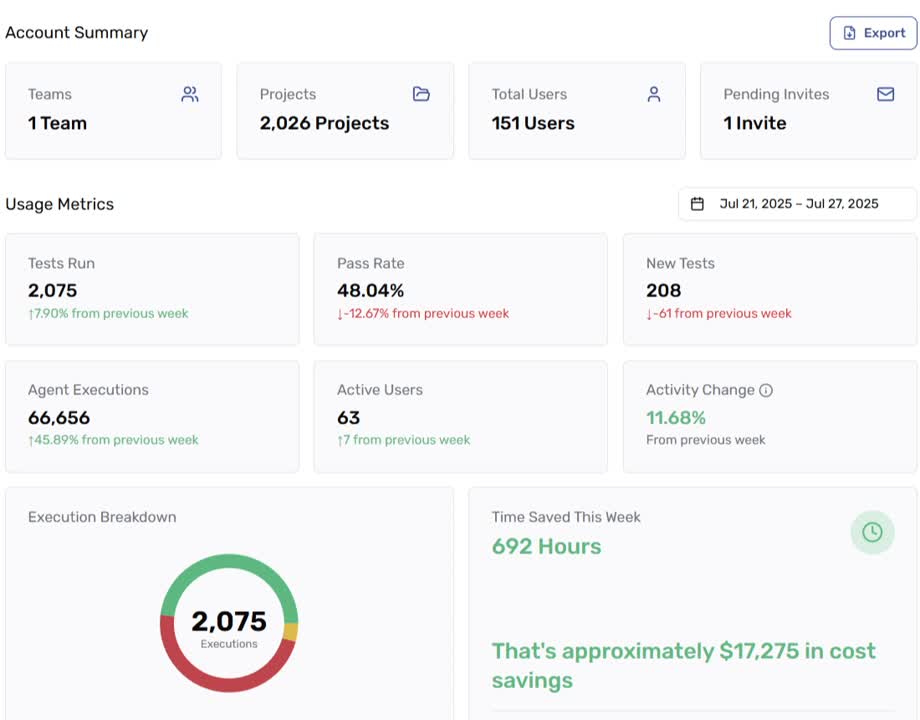
Task: Click the Agent Executions value 66,656
Action: pyautogui.click(x=59, y=418)
